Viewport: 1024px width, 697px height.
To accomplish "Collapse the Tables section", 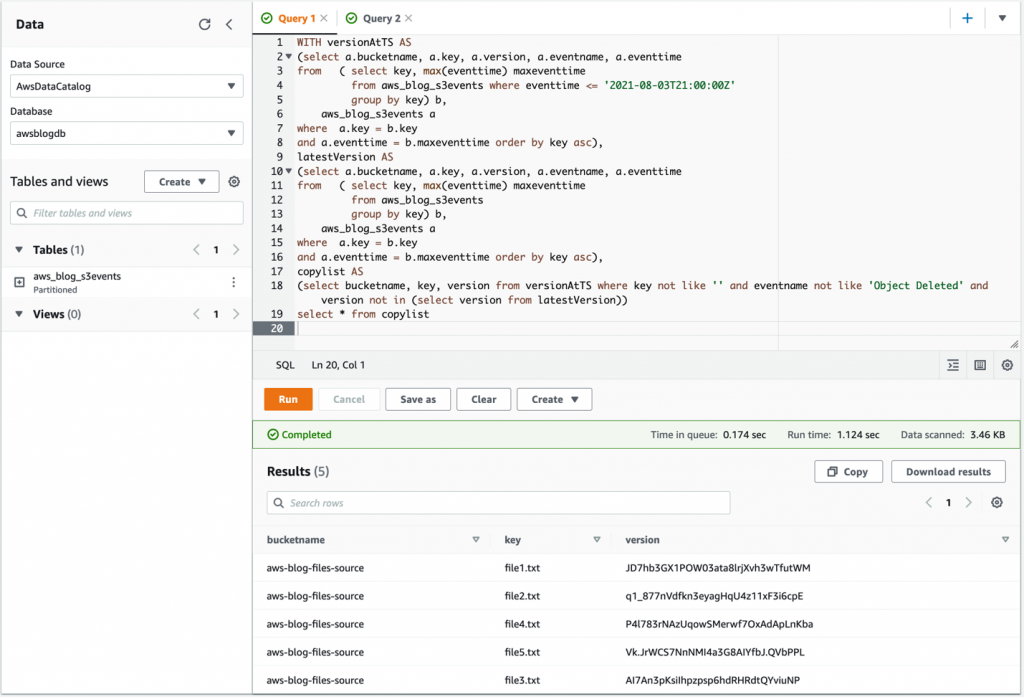I will [x=19, y=250].
